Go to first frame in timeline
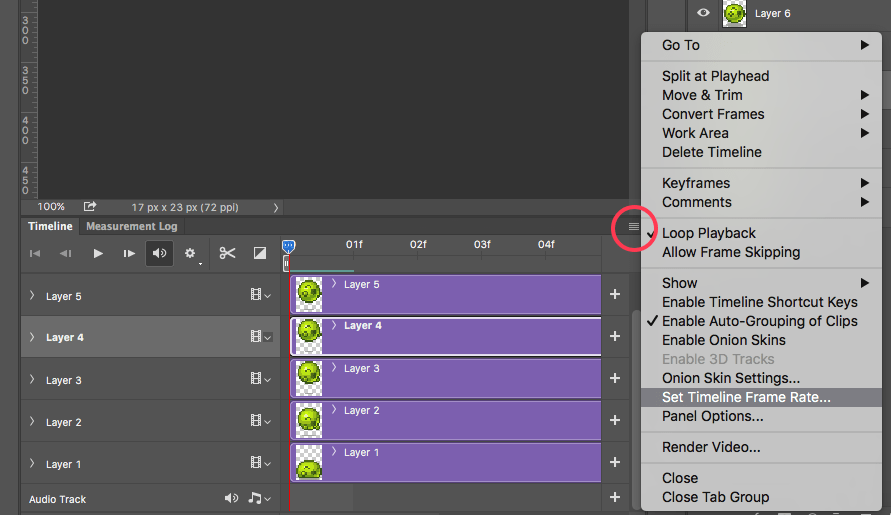This screenshot has width=891, height=515. (x=35, y=254)
